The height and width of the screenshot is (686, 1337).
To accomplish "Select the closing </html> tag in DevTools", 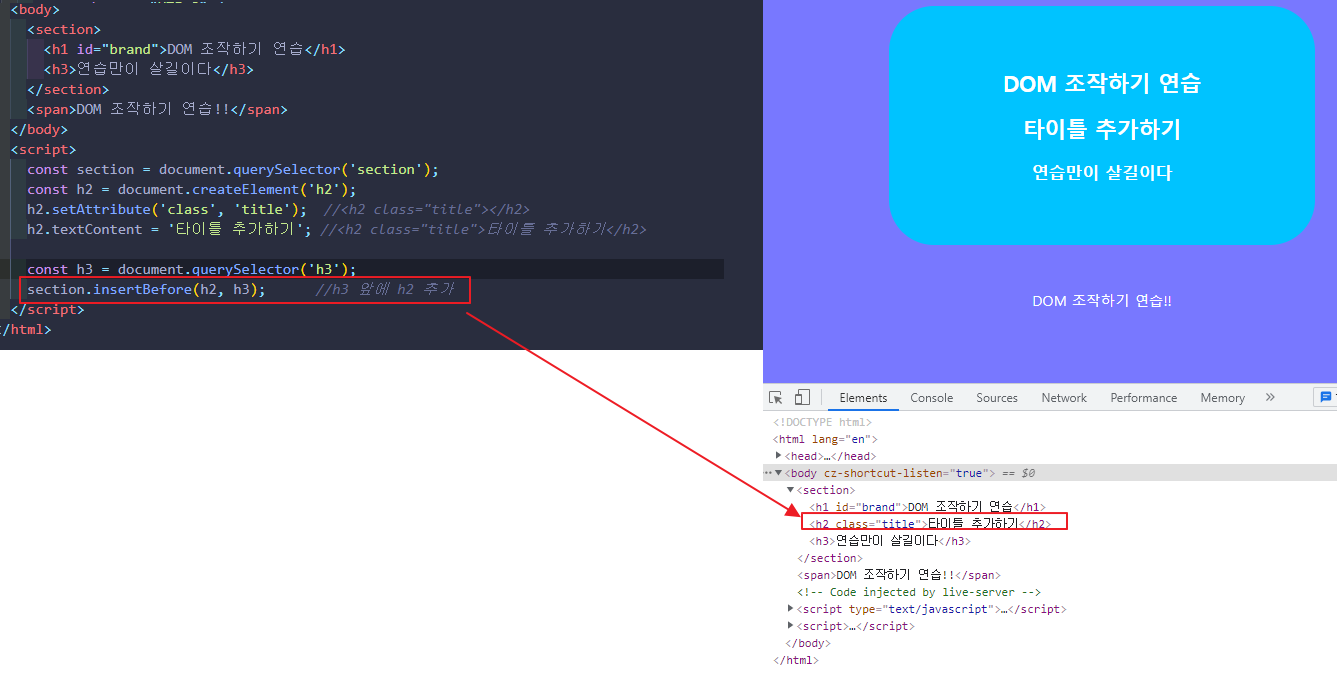I will (796, 660).
